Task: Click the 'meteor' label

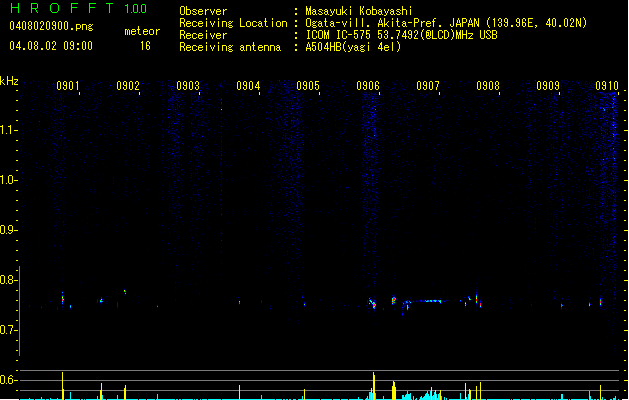Action: coord(142,31)
